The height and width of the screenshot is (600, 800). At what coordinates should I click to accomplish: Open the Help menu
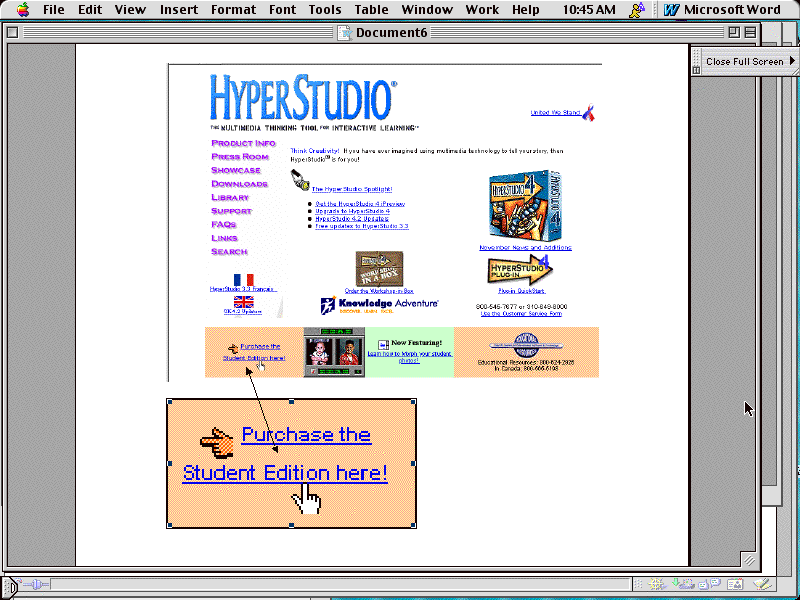coord(526,10)
